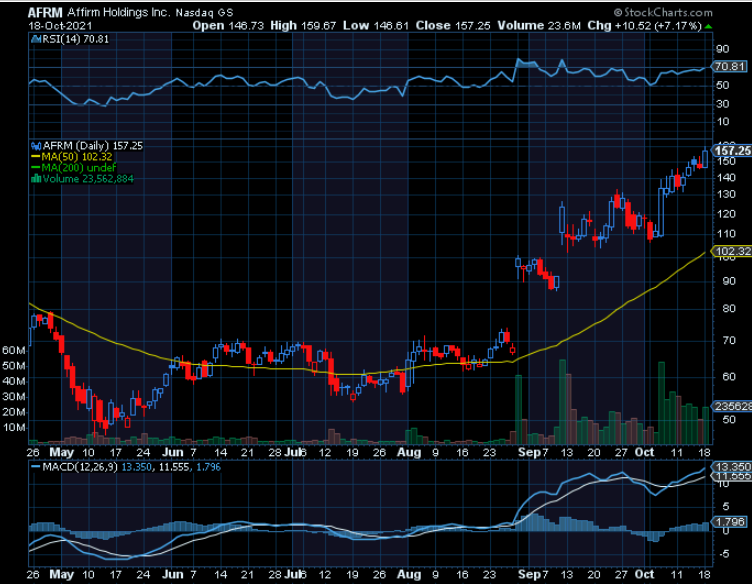Click the Volume 23.6M header value
The image size is (752, 584).
point(539,26)
